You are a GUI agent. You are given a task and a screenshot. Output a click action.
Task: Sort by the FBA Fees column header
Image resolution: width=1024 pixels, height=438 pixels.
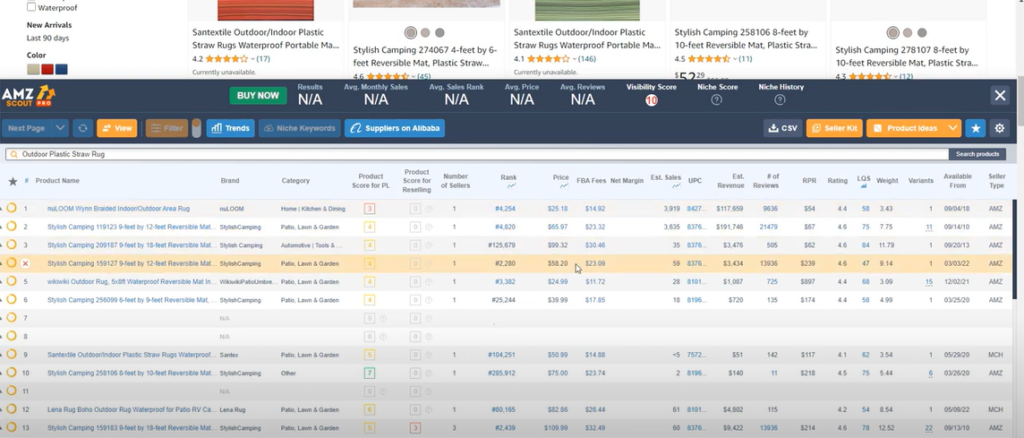[x=591, y=181]
